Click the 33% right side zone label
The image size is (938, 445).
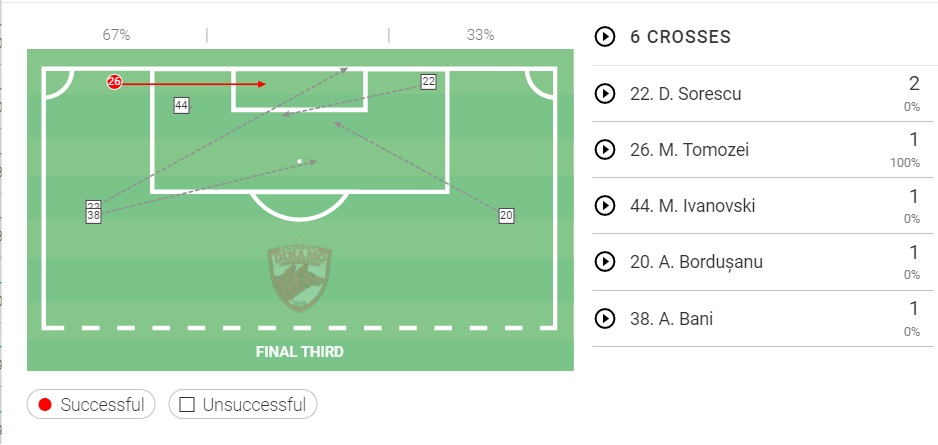click(480, 35)
